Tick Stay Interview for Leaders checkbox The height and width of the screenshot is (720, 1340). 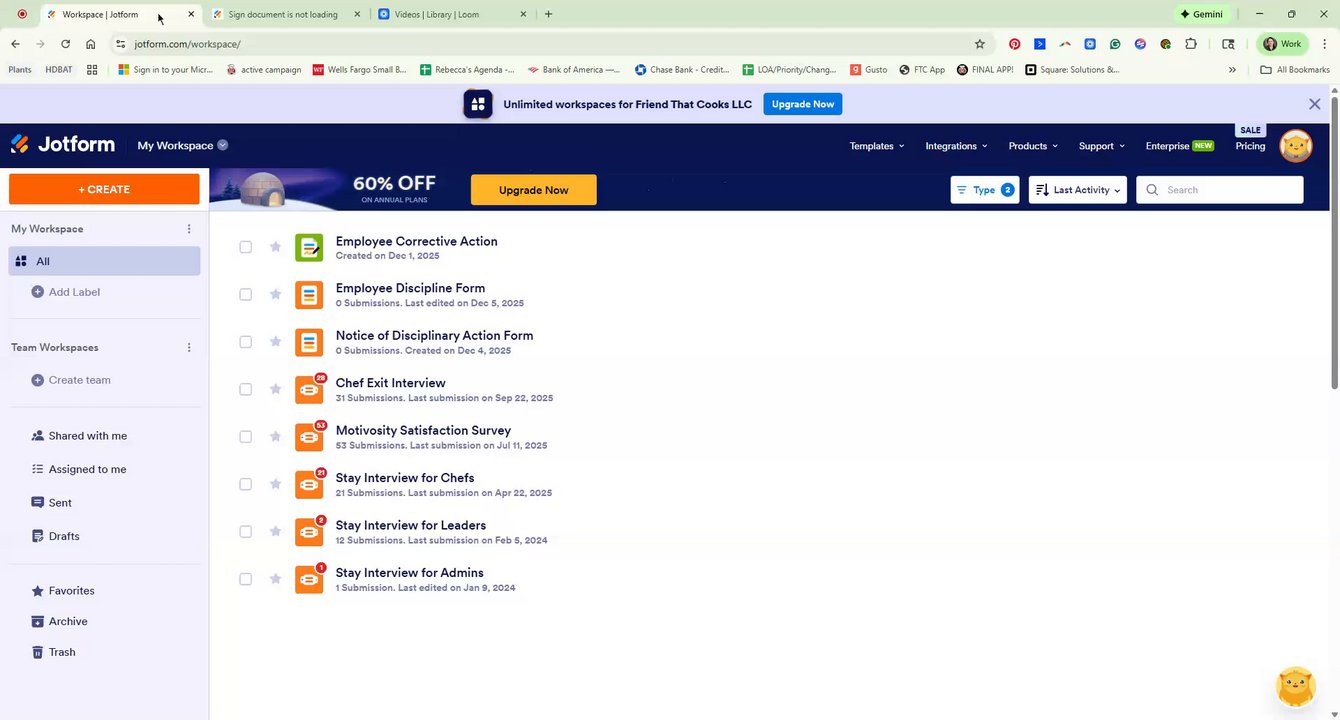[245, 531]
